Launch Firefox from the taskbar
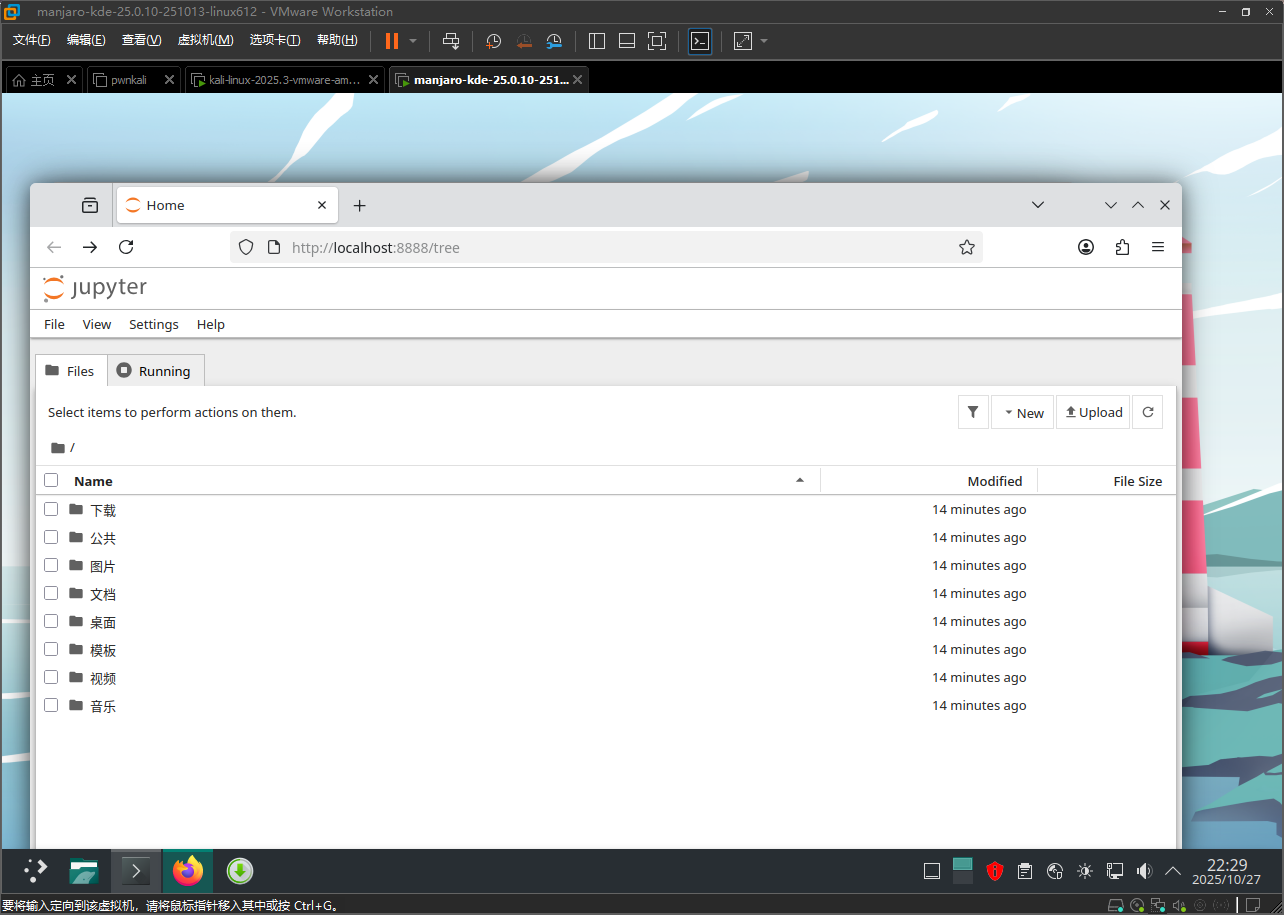This screenshot has height=915, width=1284. [x=187, y=871]
